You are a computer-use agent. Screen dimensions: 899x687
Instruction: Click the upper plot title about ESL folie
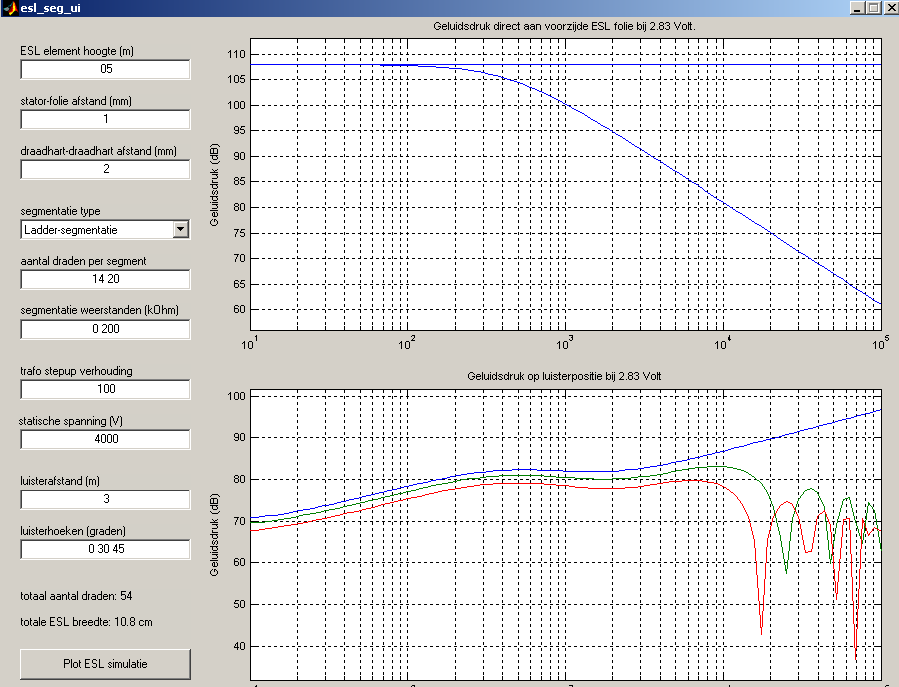tap(564, 26)
